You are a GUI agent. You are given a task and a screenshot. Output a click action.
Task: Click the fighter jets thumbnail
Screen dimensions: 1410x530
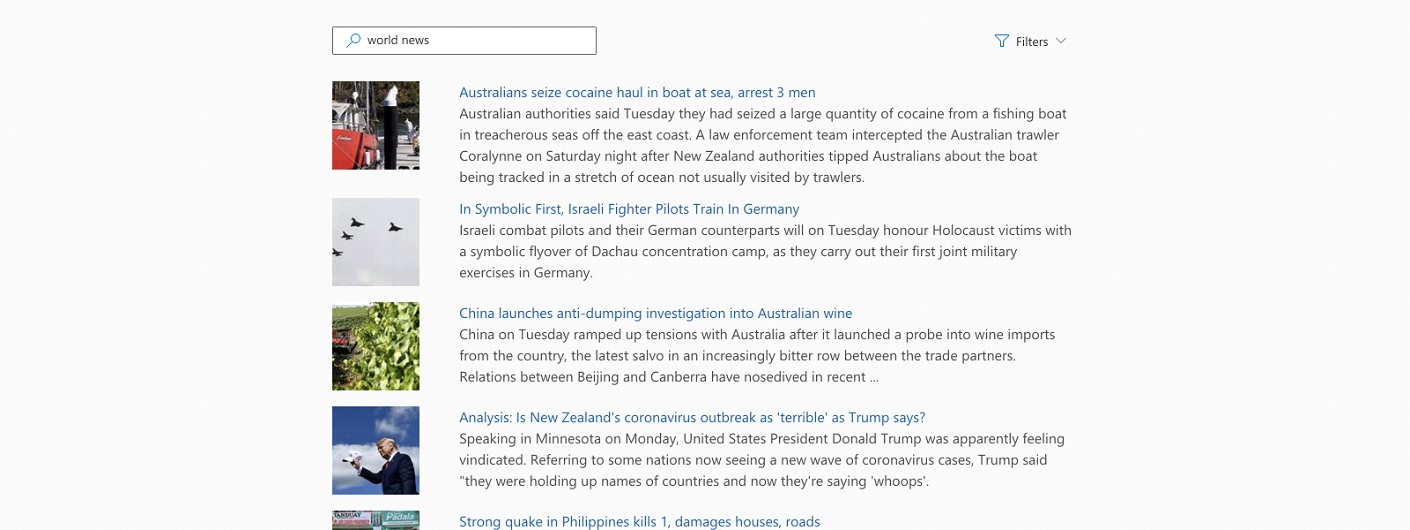click(x=376, y=242)
